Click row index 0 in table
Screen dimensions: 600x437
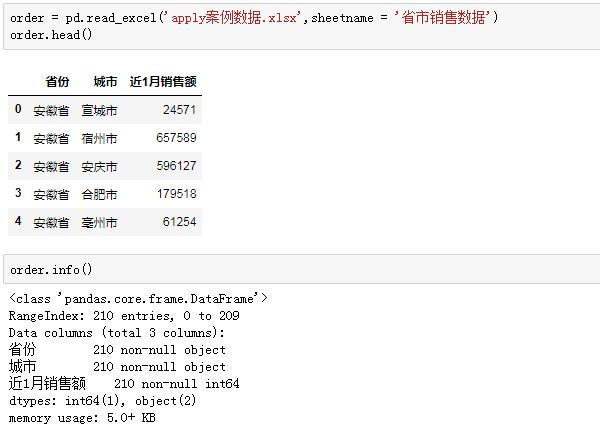[x=18, y=109]
